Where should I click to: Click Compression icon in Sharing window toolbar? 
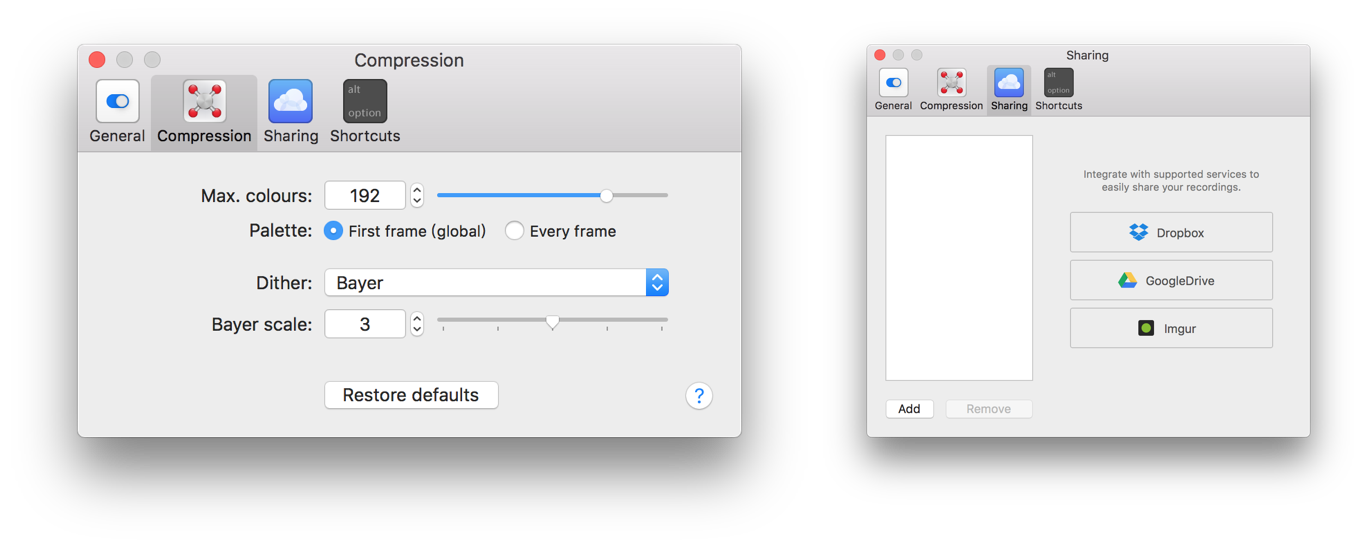click(x=951, y=83)
